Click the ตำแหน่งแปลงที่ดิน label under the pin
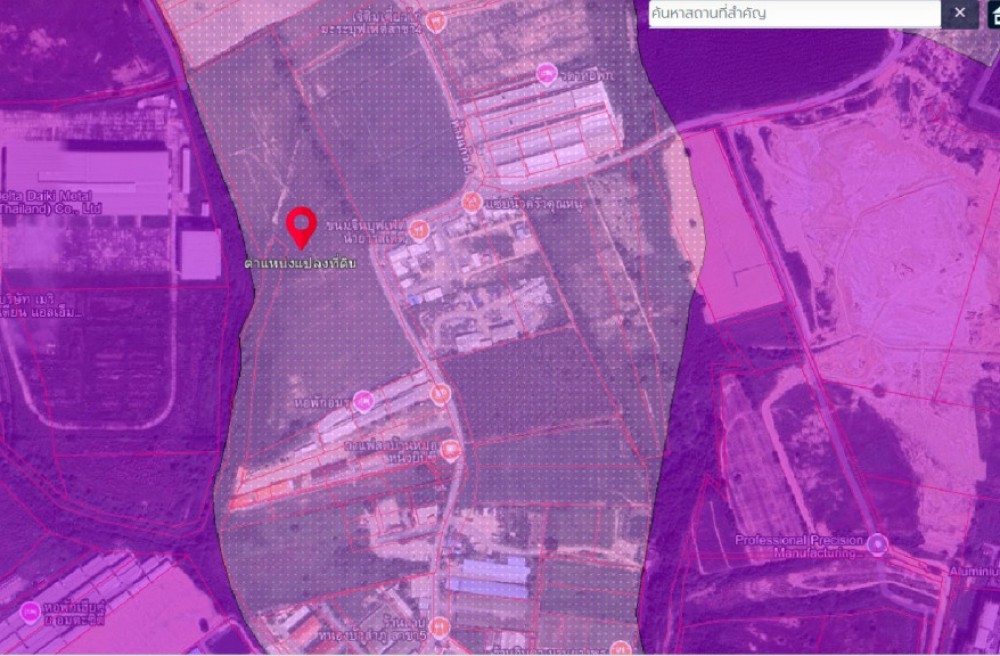The height and width of the screenshot is (656, 1000). pyautogui.click(x=300, y=264)
